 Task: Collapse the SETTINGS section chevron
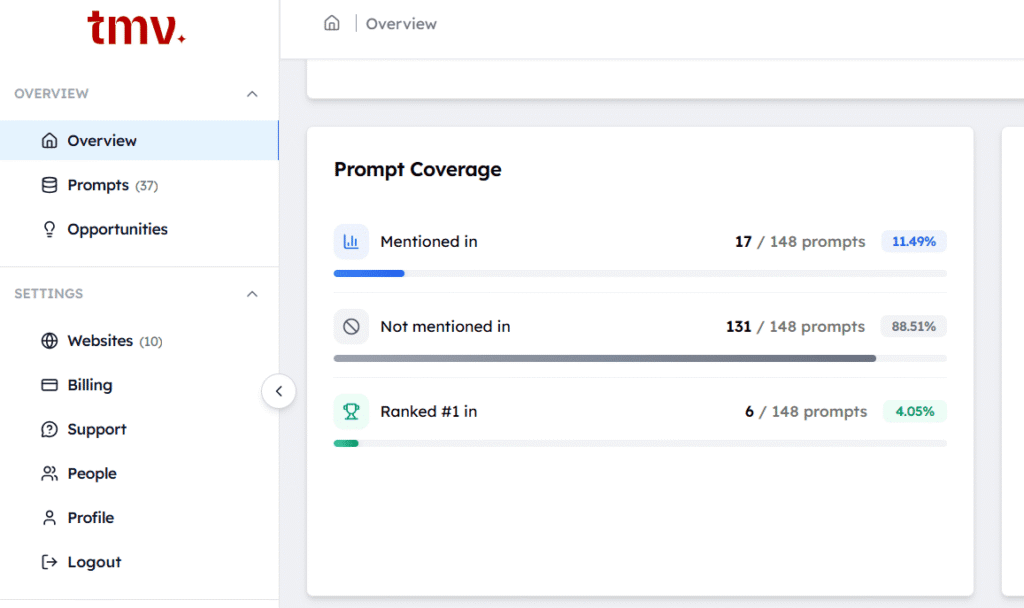click(252, 294)
